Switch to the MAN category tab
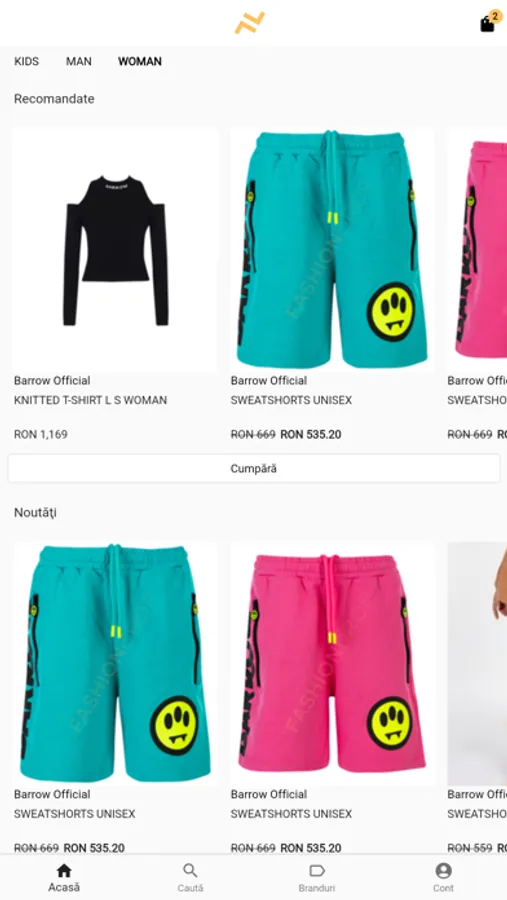 click(x=79, y=61)
